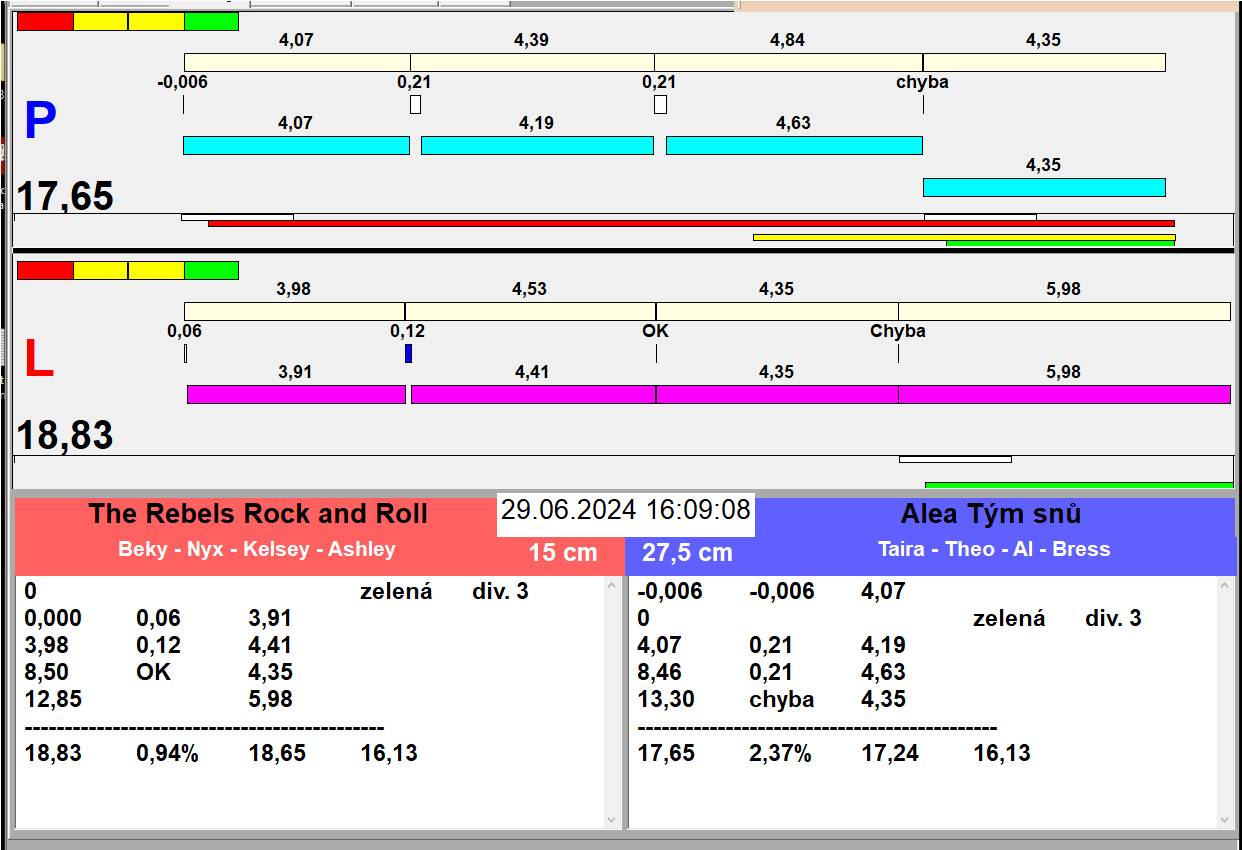1242x850 pixels.
Task: Select the cyan 4,63 run bar
Action: (x=794, y=145)
